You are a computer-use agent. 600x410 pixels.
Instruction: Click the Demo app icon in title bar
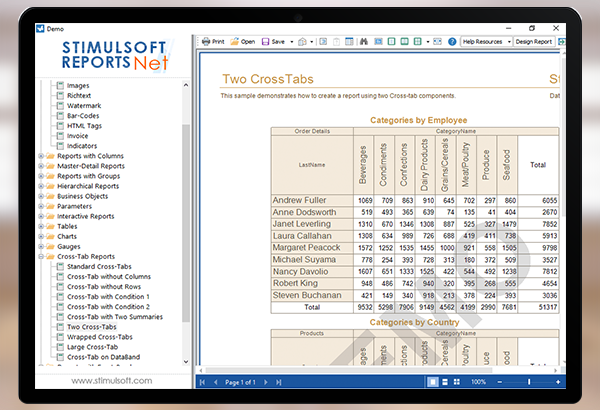tap(40, 28)
